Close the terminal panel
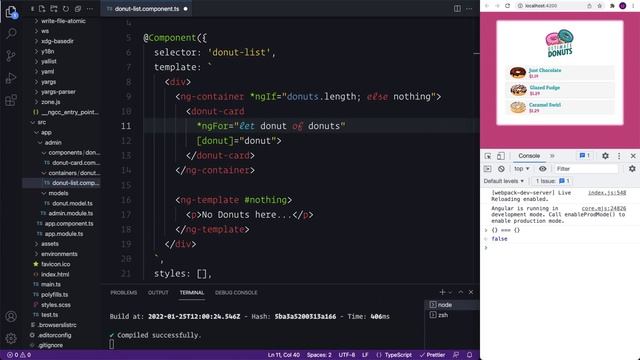This screenshot has height=360, width=640. click(x=471, y=292)
